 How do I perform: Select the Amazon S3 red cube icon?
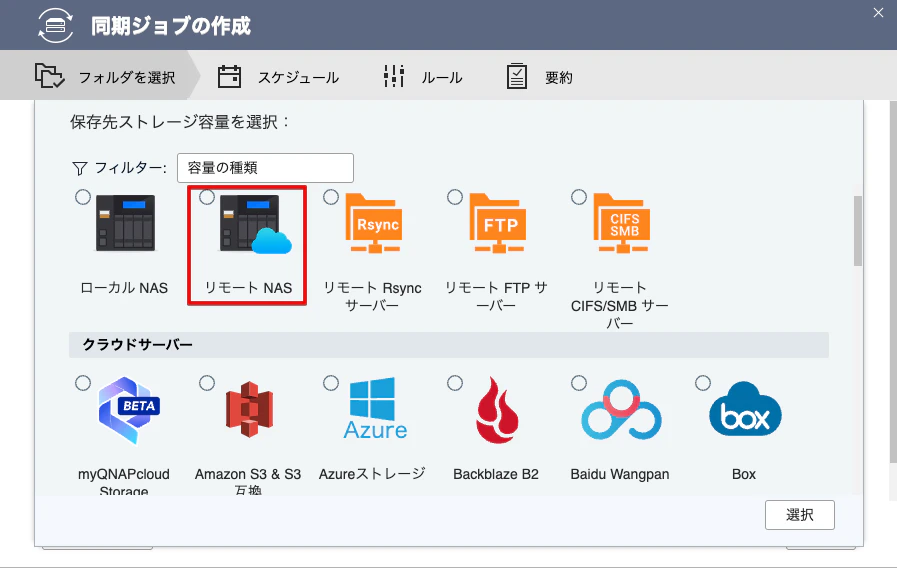point(249,410)
